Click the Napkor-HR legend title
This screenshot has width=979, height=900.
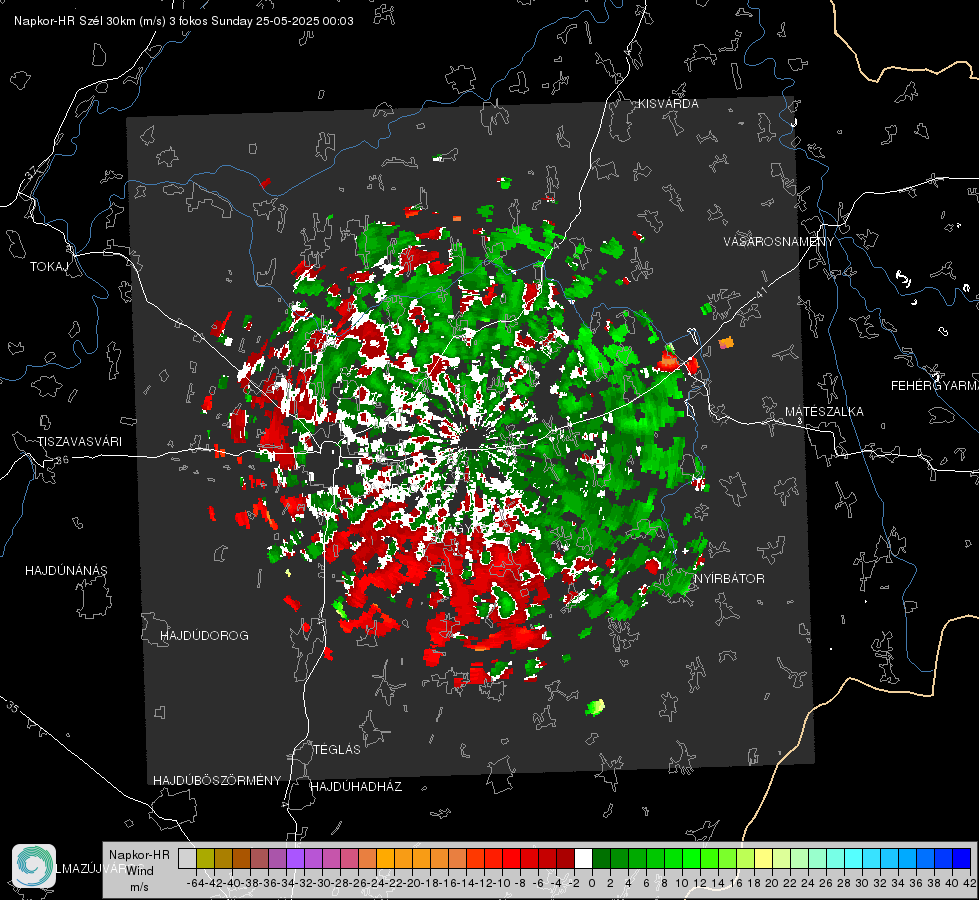click(x=139, y=855)
